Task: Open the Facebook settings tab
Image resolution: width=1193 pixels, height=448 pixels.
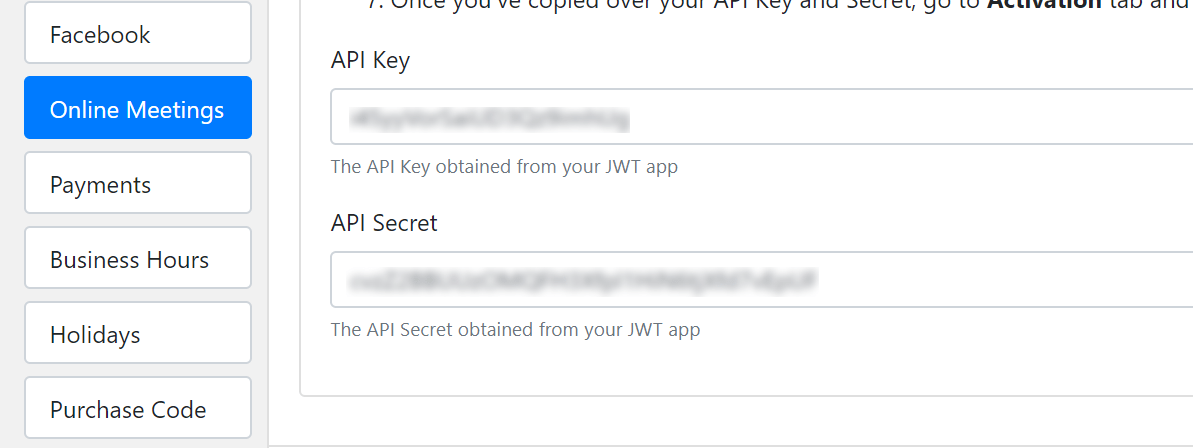Action: 138,33
